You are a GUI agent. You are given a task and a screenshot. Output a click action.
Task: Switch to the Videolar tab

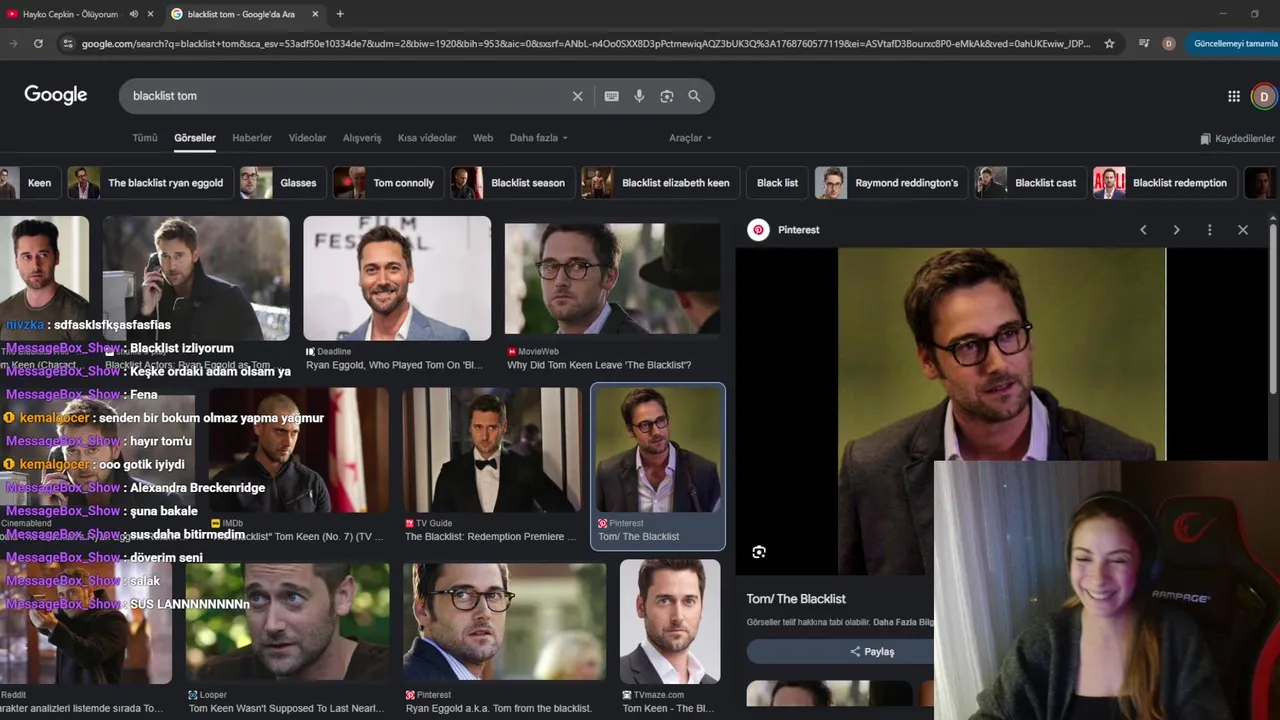tap(307, 138)
